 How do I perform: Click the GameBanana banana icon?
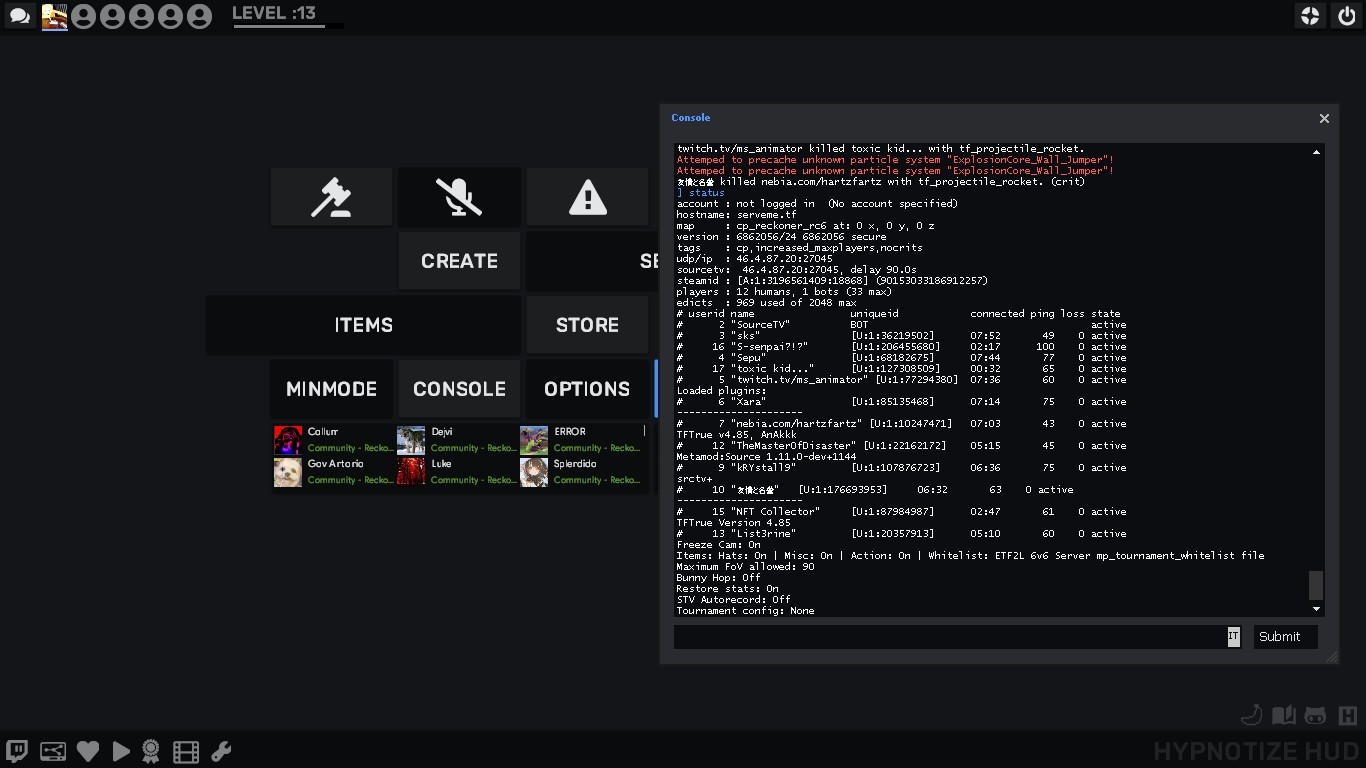pyautogui.click(x=1251, y=715)
